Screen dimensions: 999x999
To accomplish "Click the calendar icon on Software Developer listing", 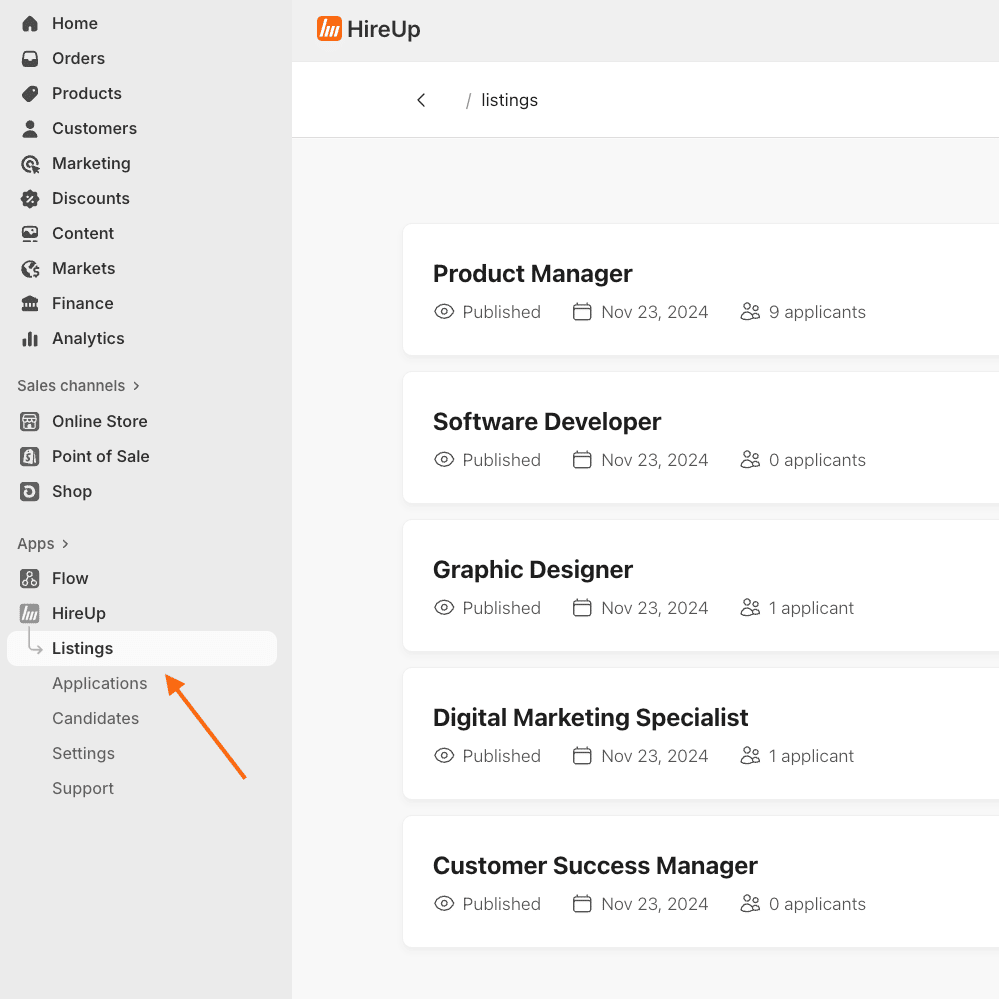I will point(582,459).
